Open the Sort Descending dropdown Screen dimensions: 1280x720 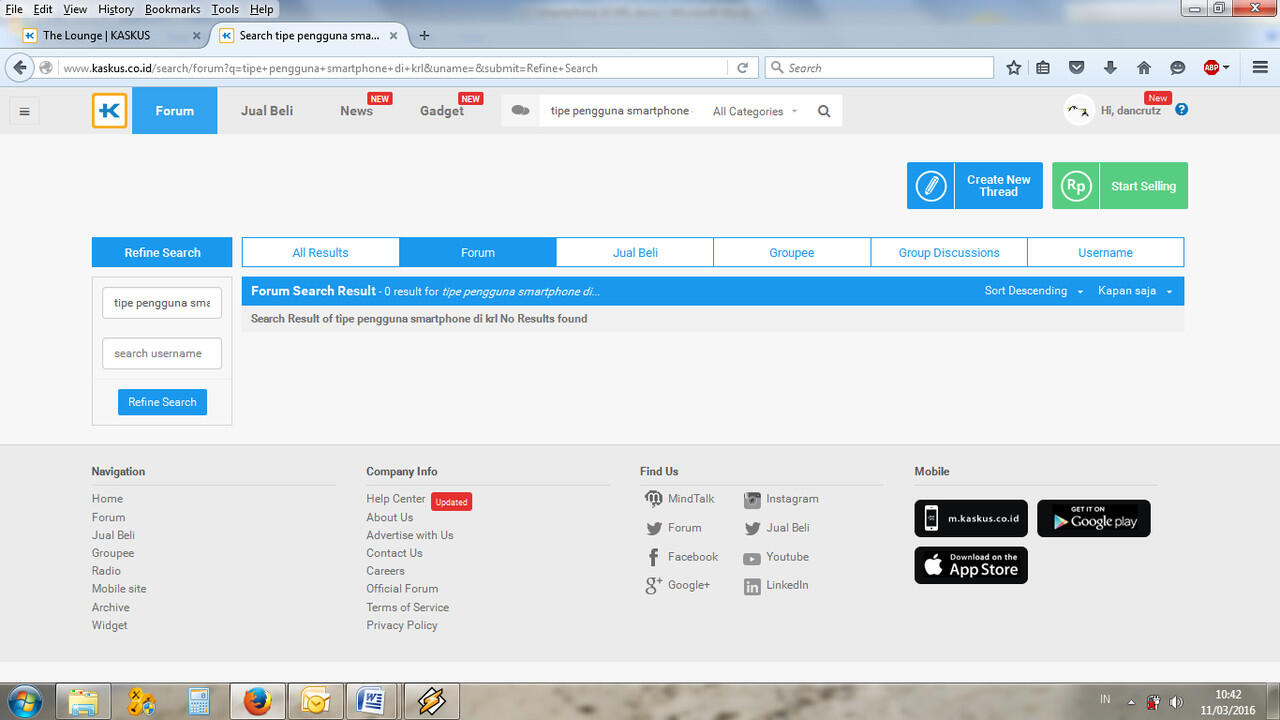point(1033,291)
